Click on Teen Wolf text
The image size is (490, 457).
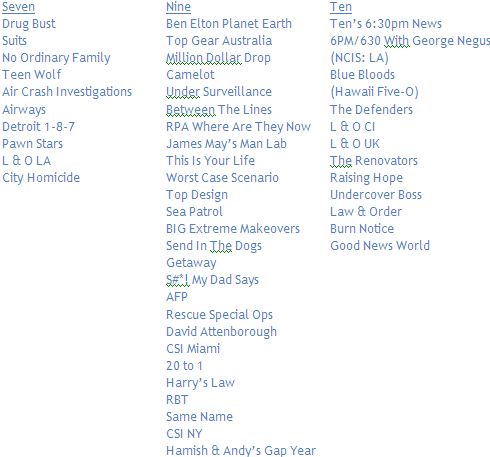click(32, 75)
